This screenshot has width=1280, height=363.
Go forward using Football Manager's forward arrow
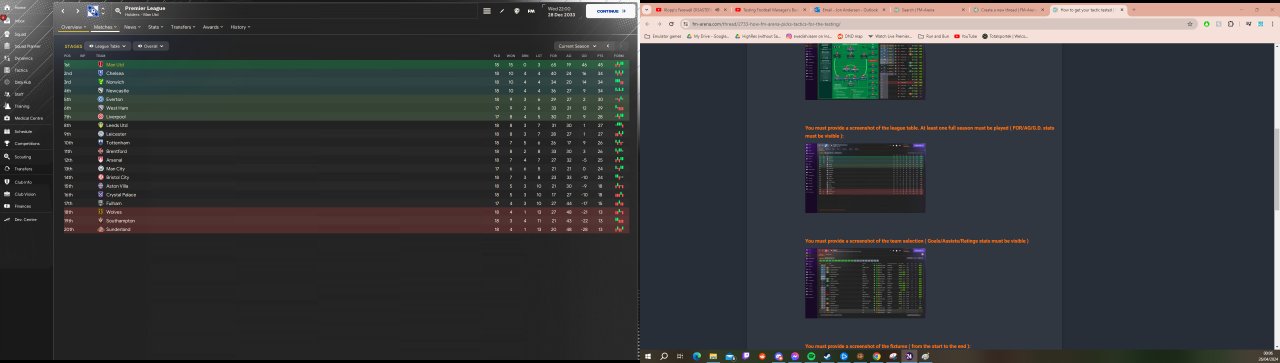pos(78,11)
